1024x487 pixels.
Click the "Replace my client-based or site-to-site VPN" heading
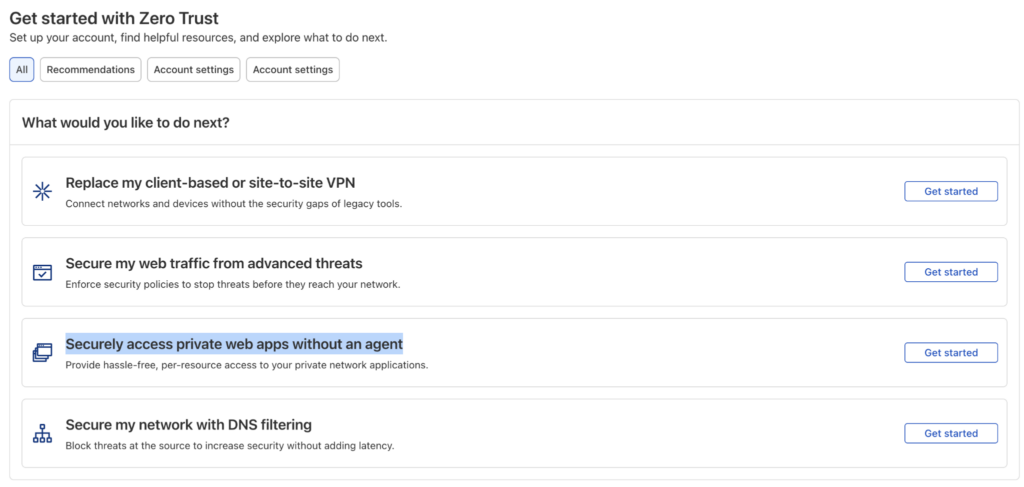(210, 183)
